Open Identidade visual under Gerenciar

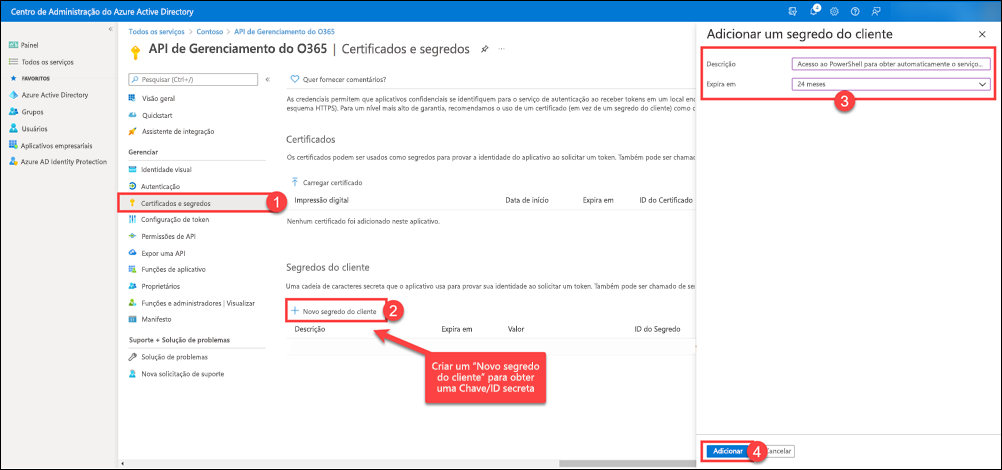(166, 169)
